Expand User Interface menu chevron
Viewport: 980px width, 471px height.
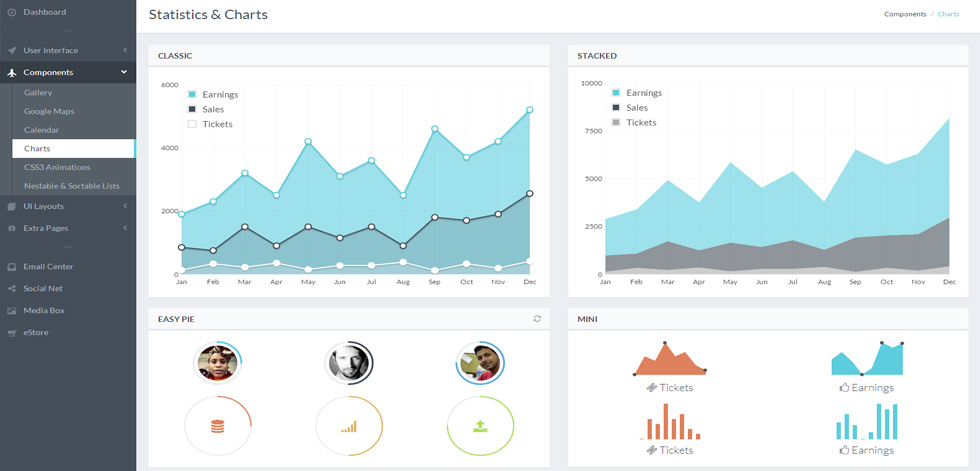125,50
